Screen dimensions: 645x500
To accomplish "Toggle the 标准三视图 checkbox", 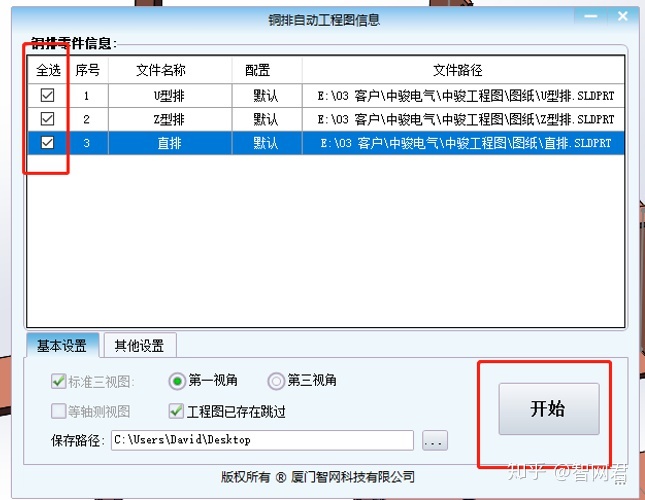I will [x=58, y=381].
